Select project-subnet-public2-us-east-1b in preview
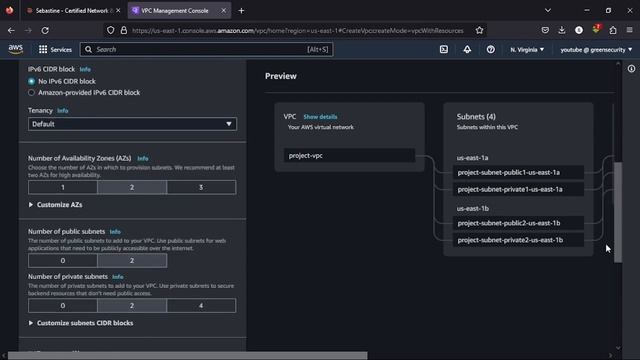Screen dimensions: 640x360 pyautogui.click(x=518, y=223)
